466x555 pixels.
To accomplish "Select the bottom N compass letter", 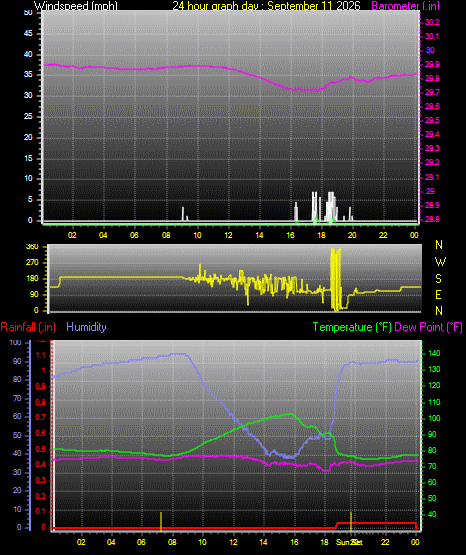I will 439,310.
